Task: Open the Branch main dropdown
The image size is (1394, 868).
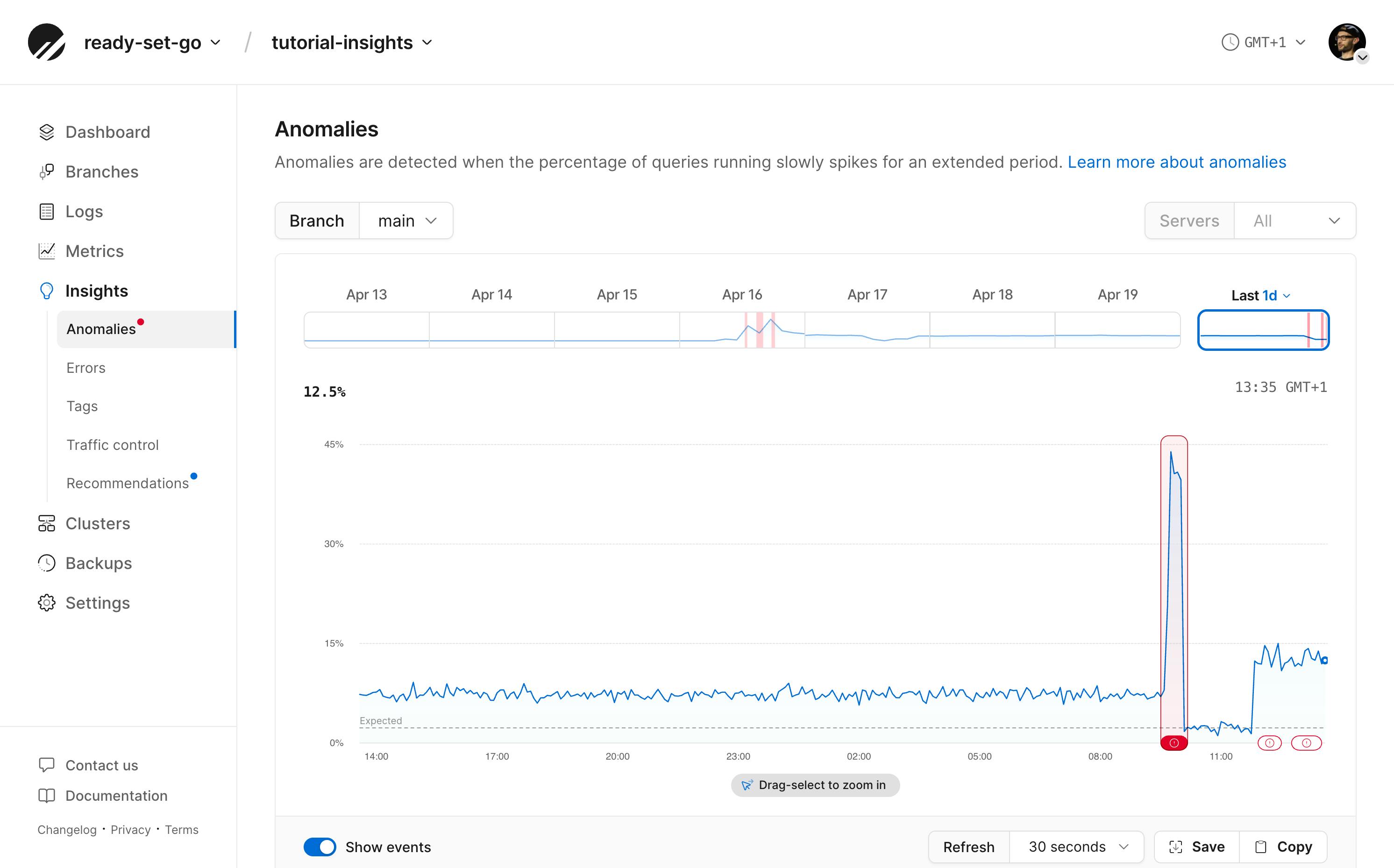Action: click(x=406, y=221)
